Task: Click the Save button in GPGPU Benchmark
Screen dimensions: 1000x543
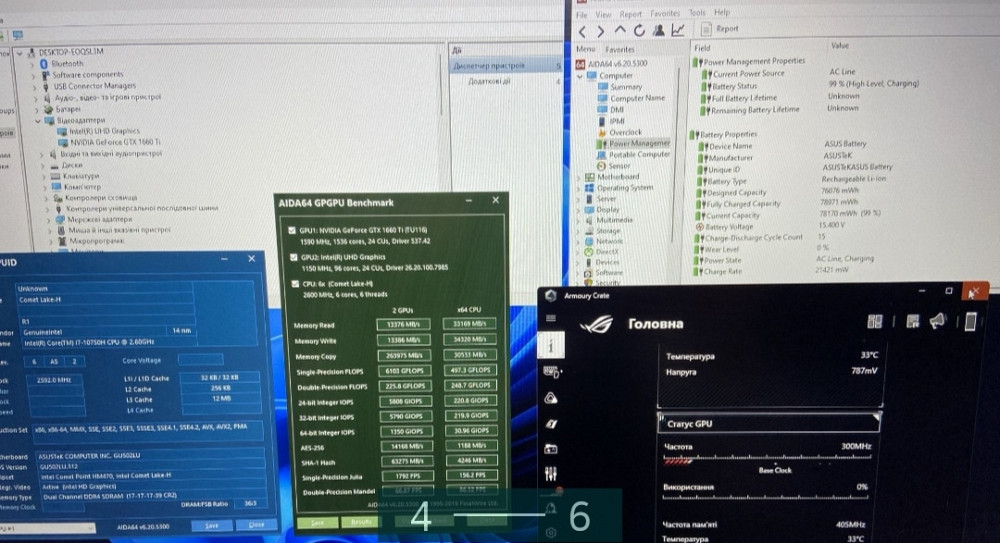Action: 316,521
